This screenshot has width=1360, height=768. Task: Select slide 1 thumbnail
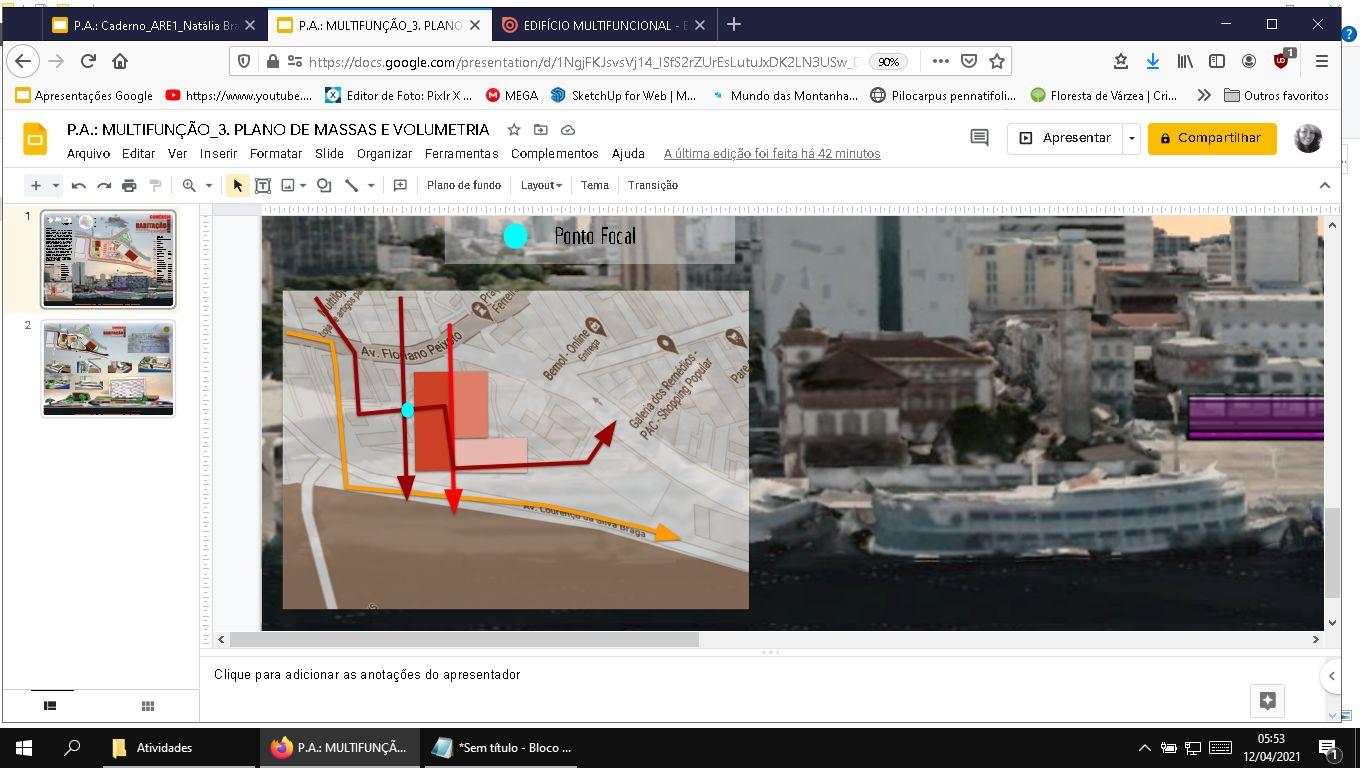108,259
